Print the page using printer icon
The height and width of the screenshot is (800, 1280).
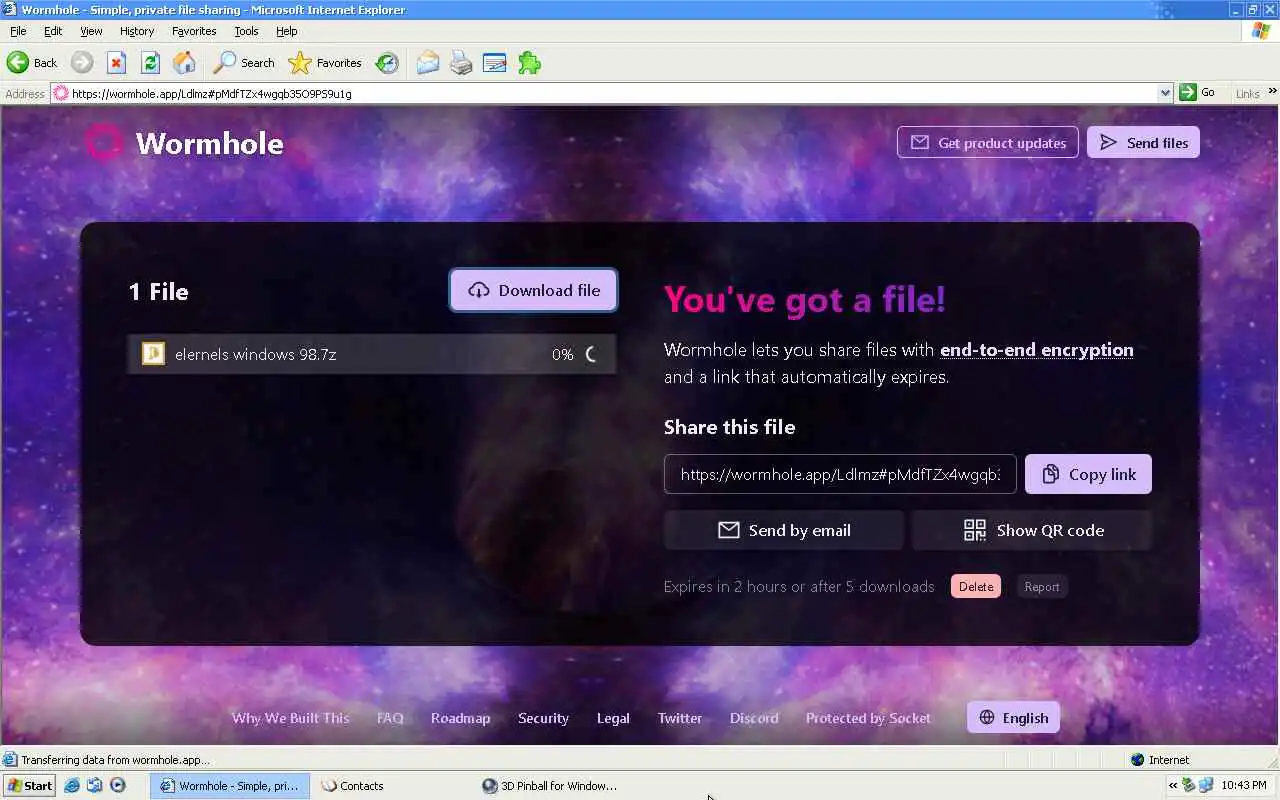click(461, 62)
